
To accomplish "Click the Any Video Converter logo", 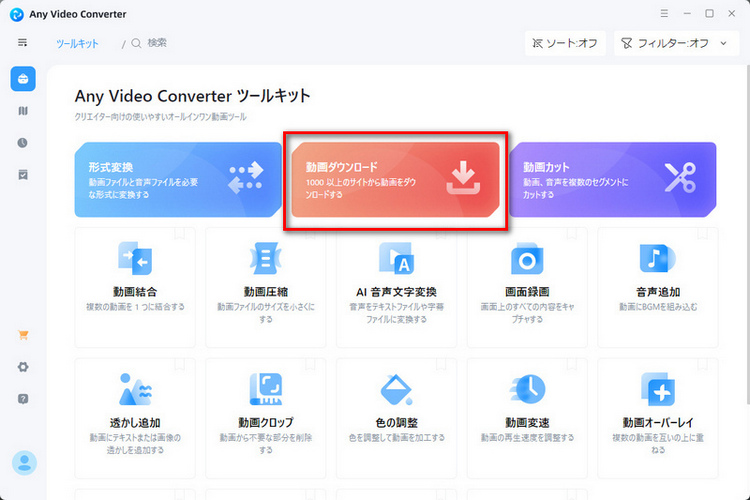I will pos(17,14).
